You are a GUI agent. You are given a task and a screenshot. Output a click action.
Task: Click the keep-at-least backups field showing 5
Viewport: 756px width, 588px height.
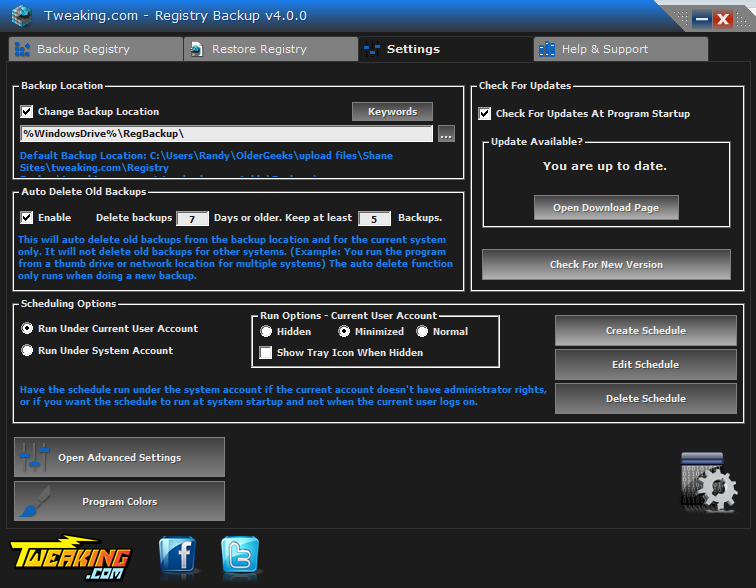point(374,219)
